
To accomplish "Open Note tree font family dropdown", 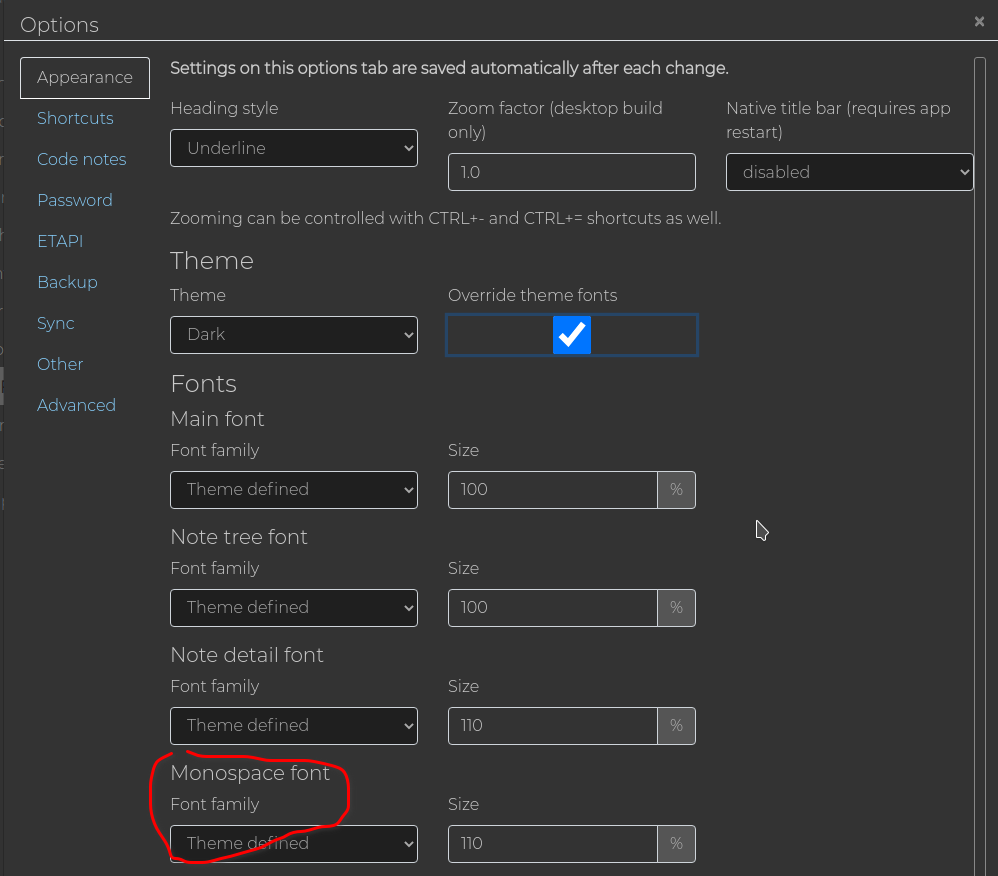I will coord(294,608).
